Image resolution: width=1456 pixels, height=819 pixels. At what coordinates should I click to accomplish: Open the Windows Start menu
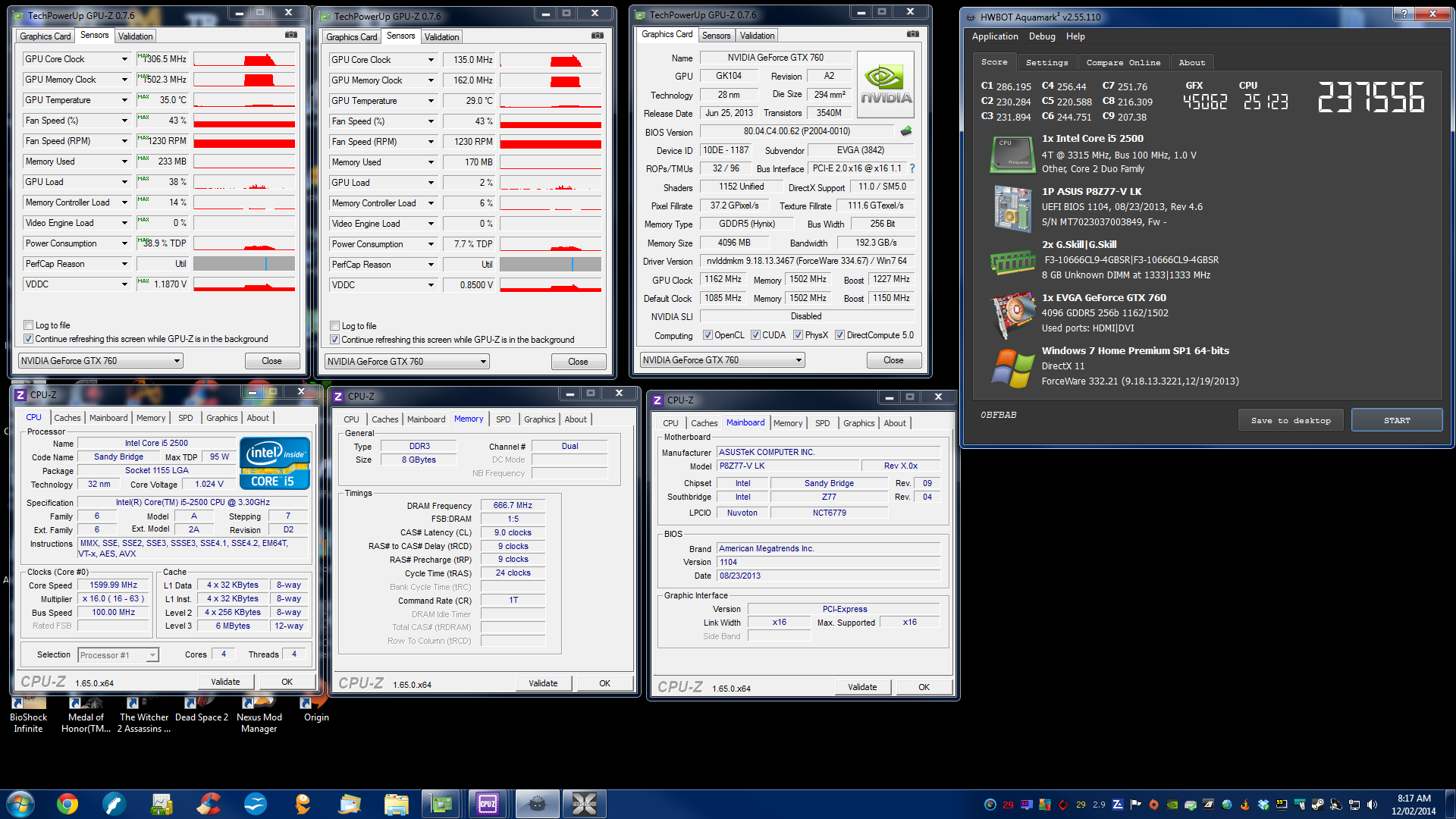click(x=20, y=804)
